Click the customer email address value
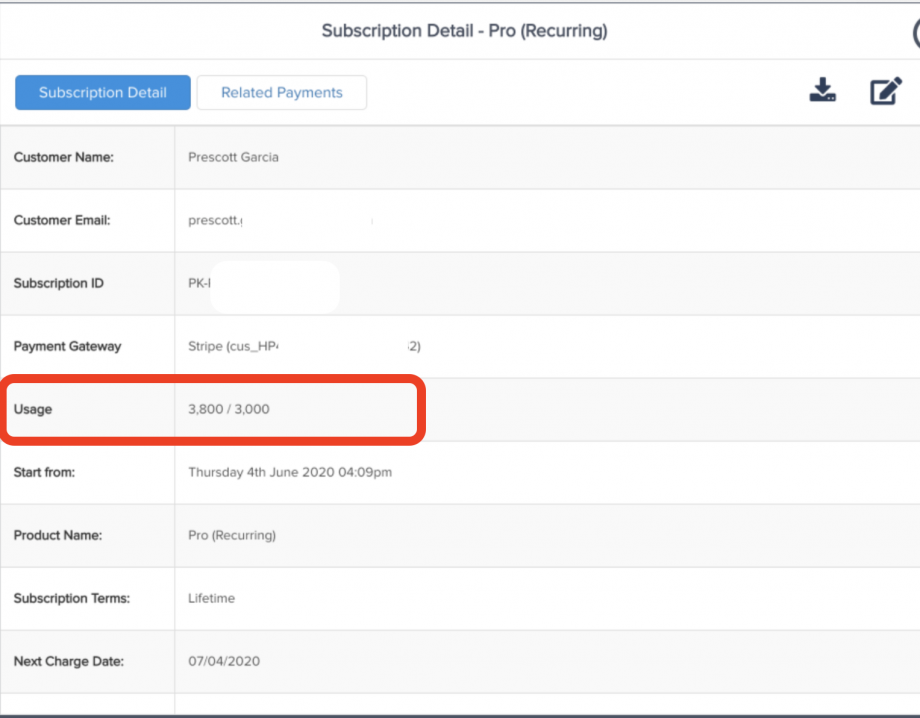Screen dimensions: 920x718 (215, 220)
